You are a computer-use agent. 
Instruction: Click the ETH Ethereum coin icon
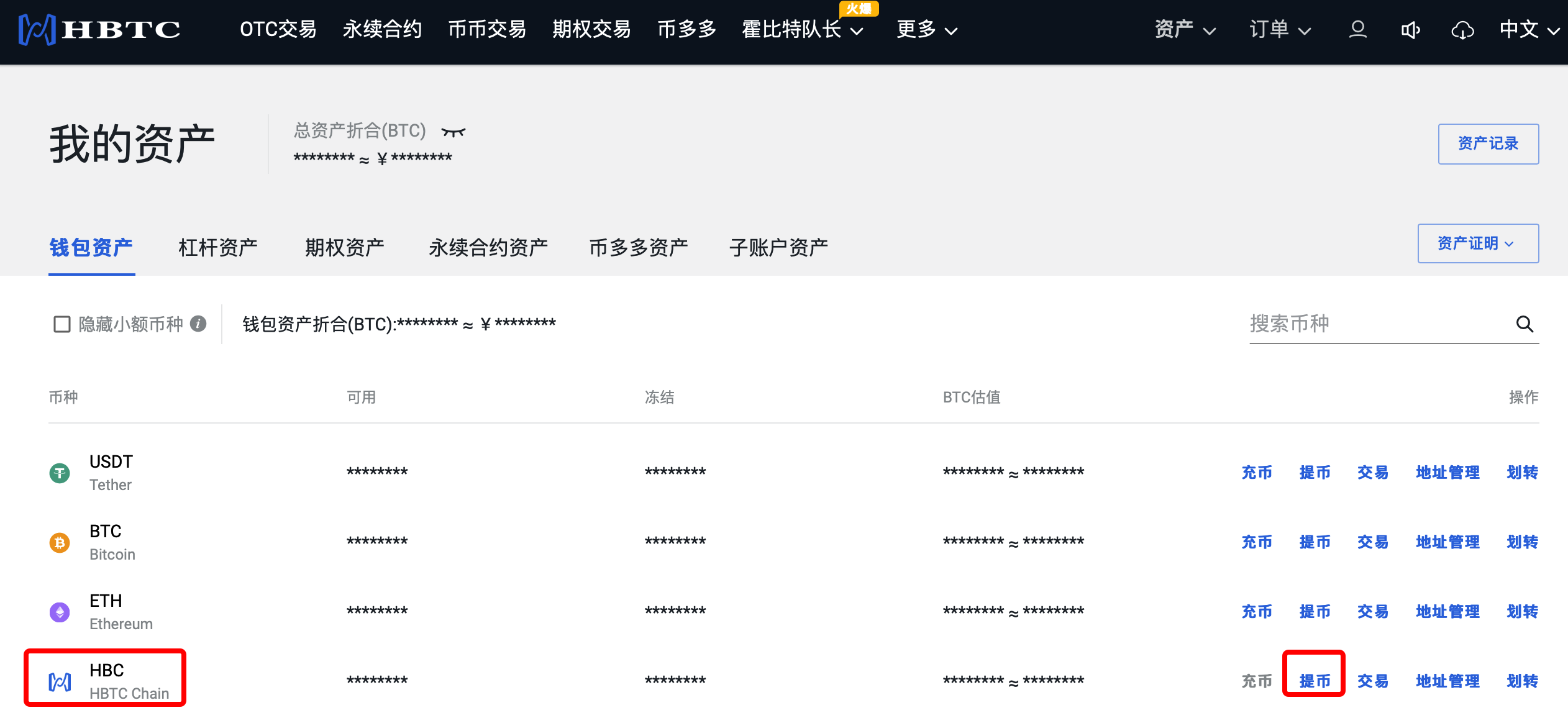[x=60, y=612]
